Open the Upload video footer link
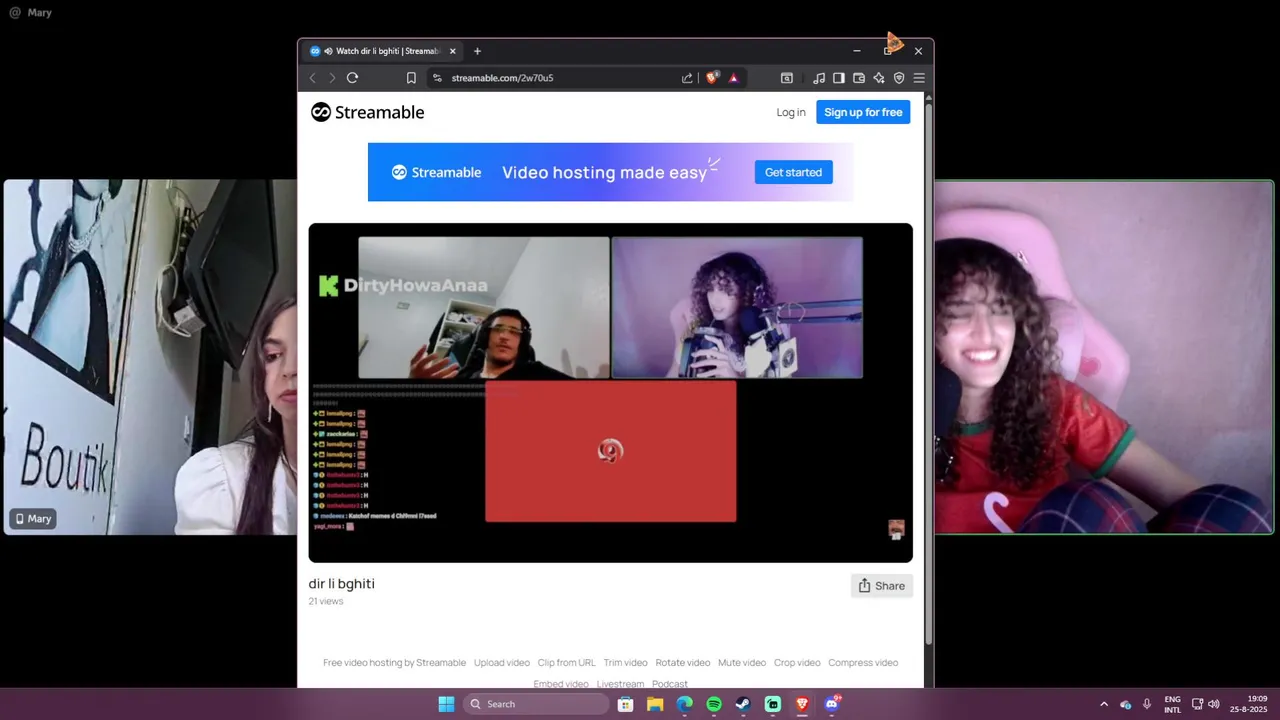Screen dimensions: 1280x720 [502, 663]
